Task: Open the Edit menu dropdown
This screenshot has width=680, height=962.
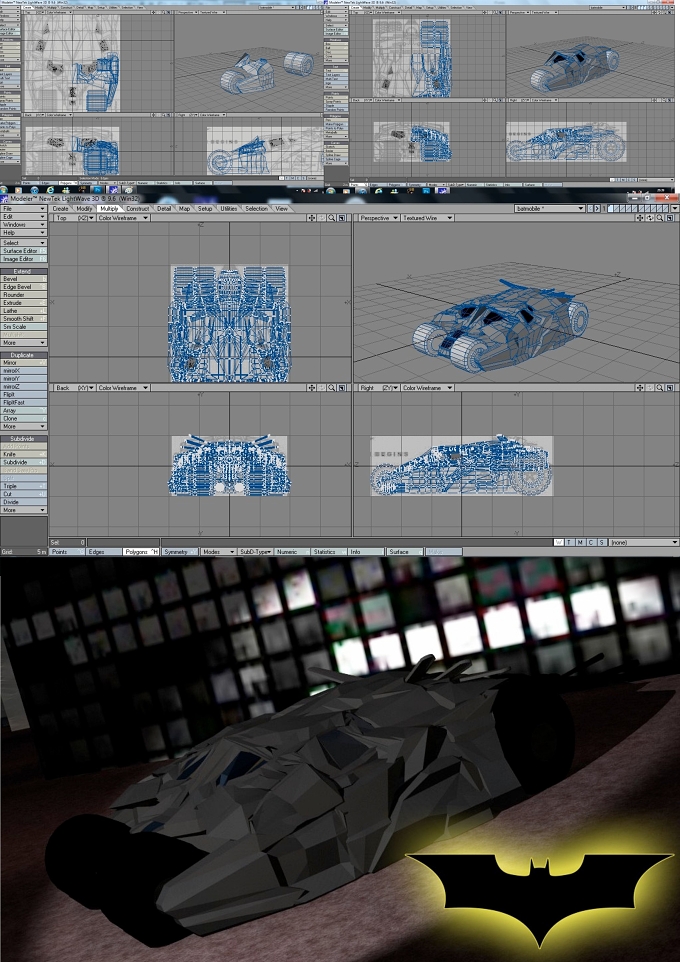Action: tap(23, 217)
